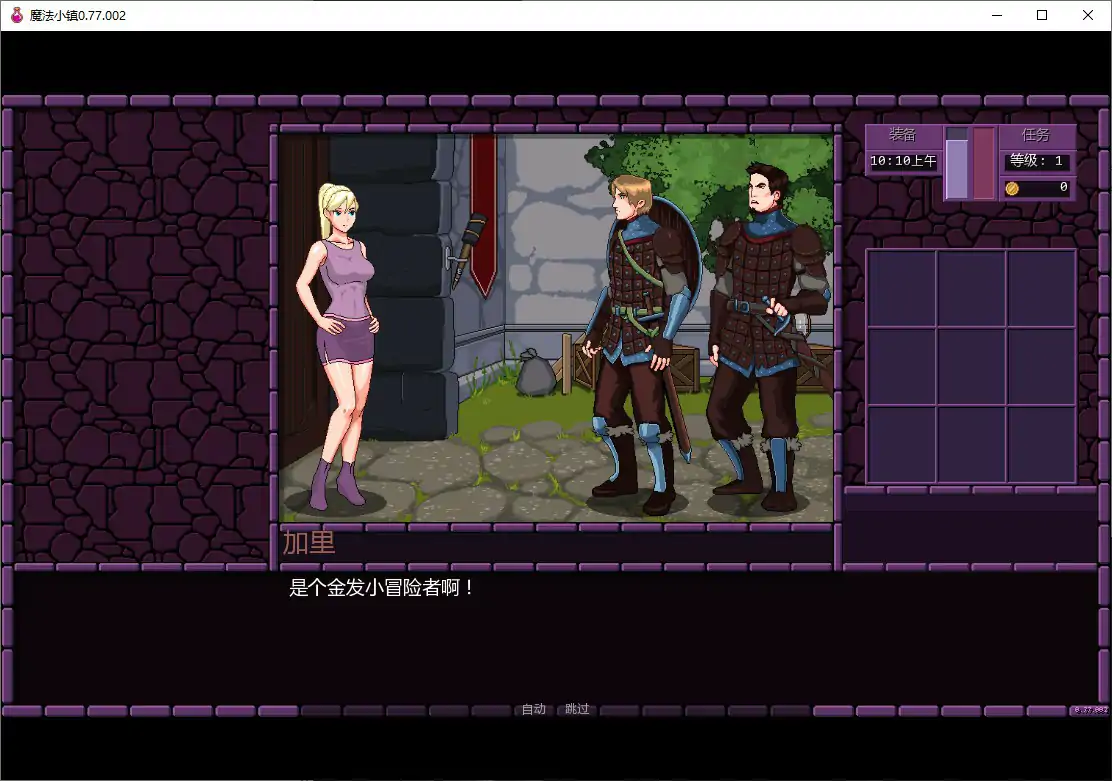Click the dialogue line 是个金发小冒险者啊！
The image size is (1112, 781).
pyautogui.click(x=382, y=587)
